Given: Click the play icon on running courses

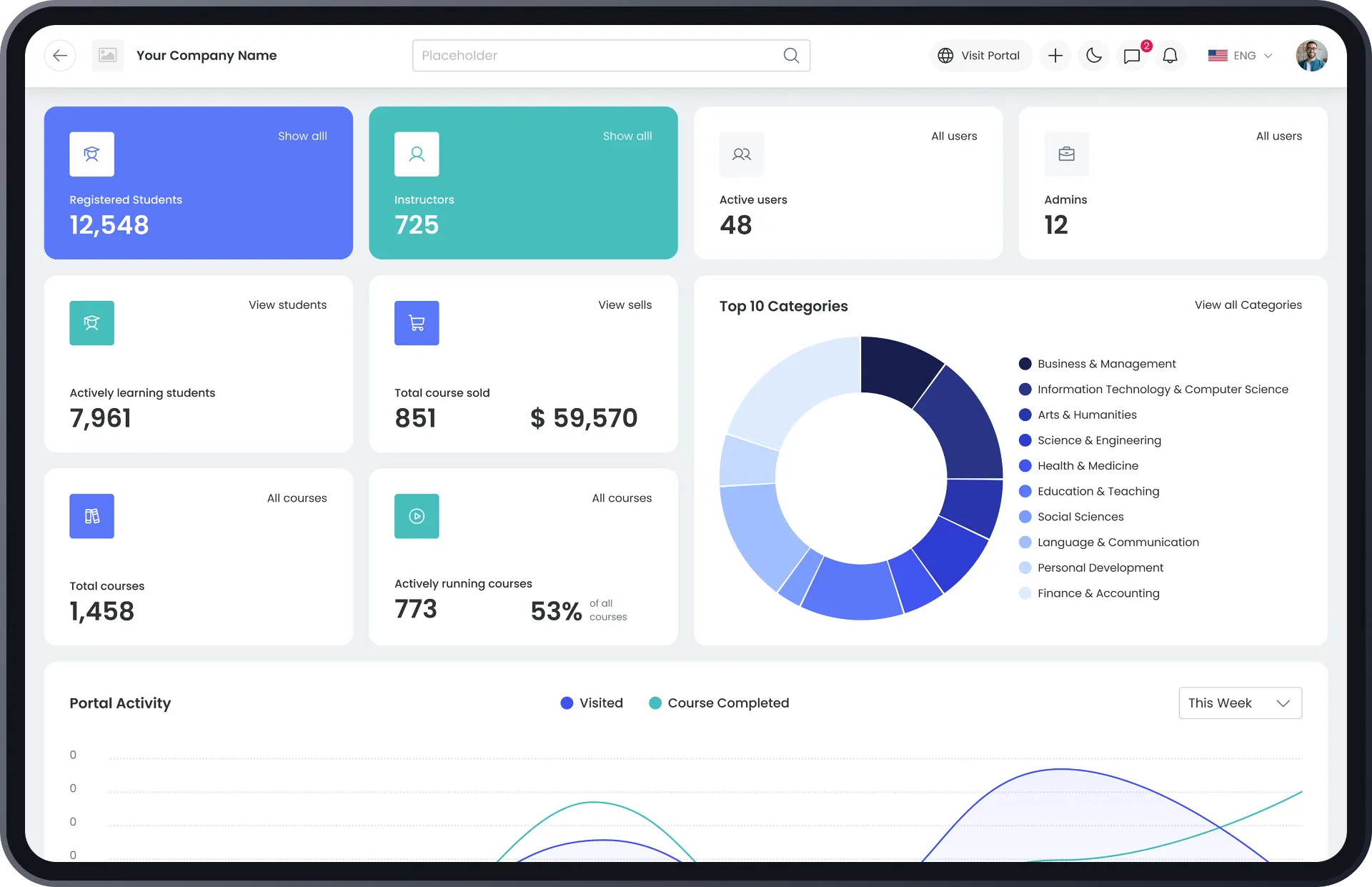Looking at the screenshot, I should (x=417, y=516).
